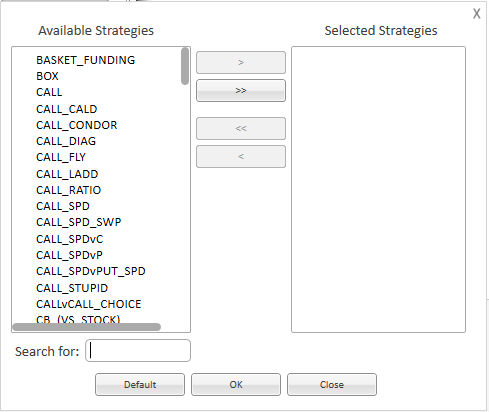Click the vertical scrollbar of Available Strategies

pos(185,66)
